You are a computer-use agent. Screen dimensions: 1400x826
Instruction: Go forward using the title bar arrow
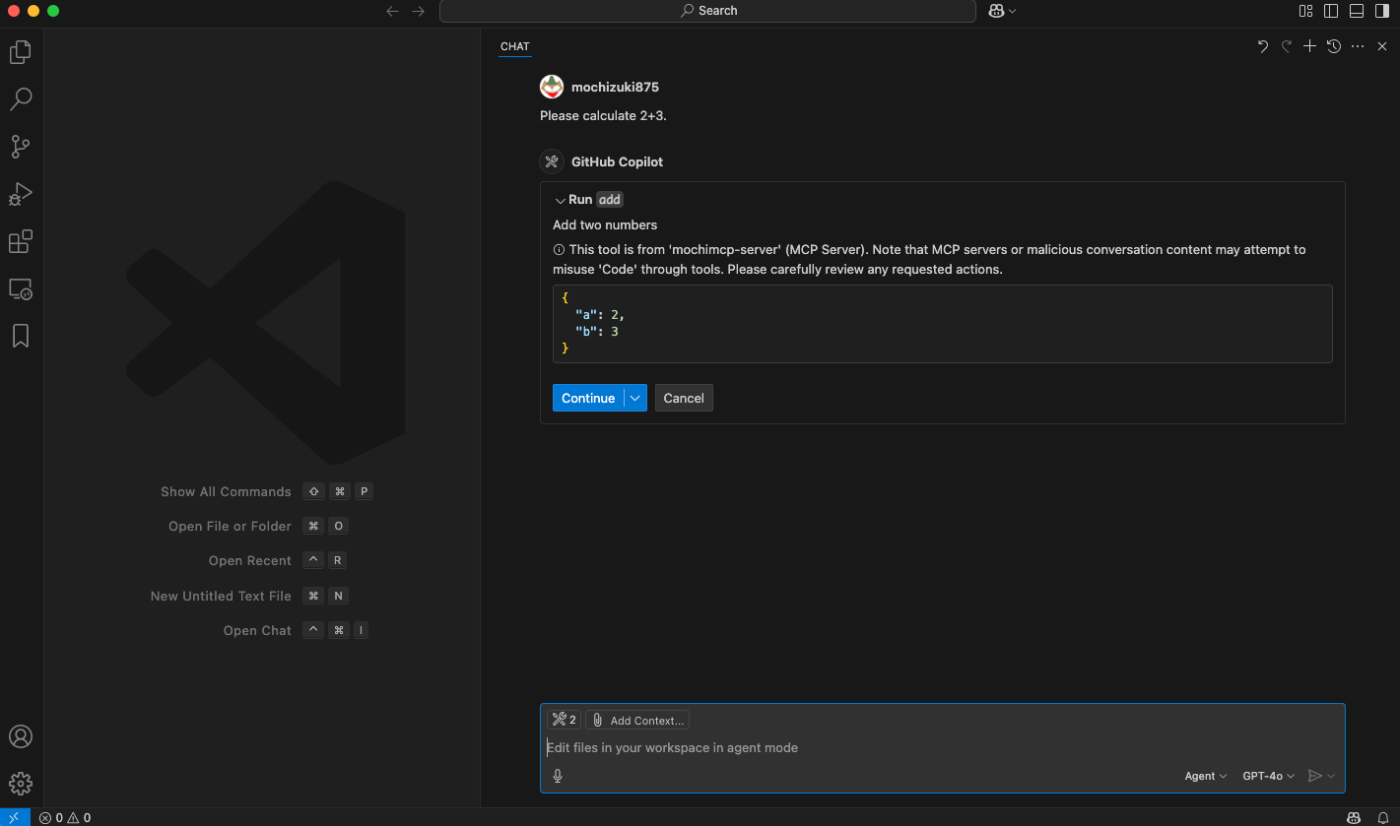point(418,11)
